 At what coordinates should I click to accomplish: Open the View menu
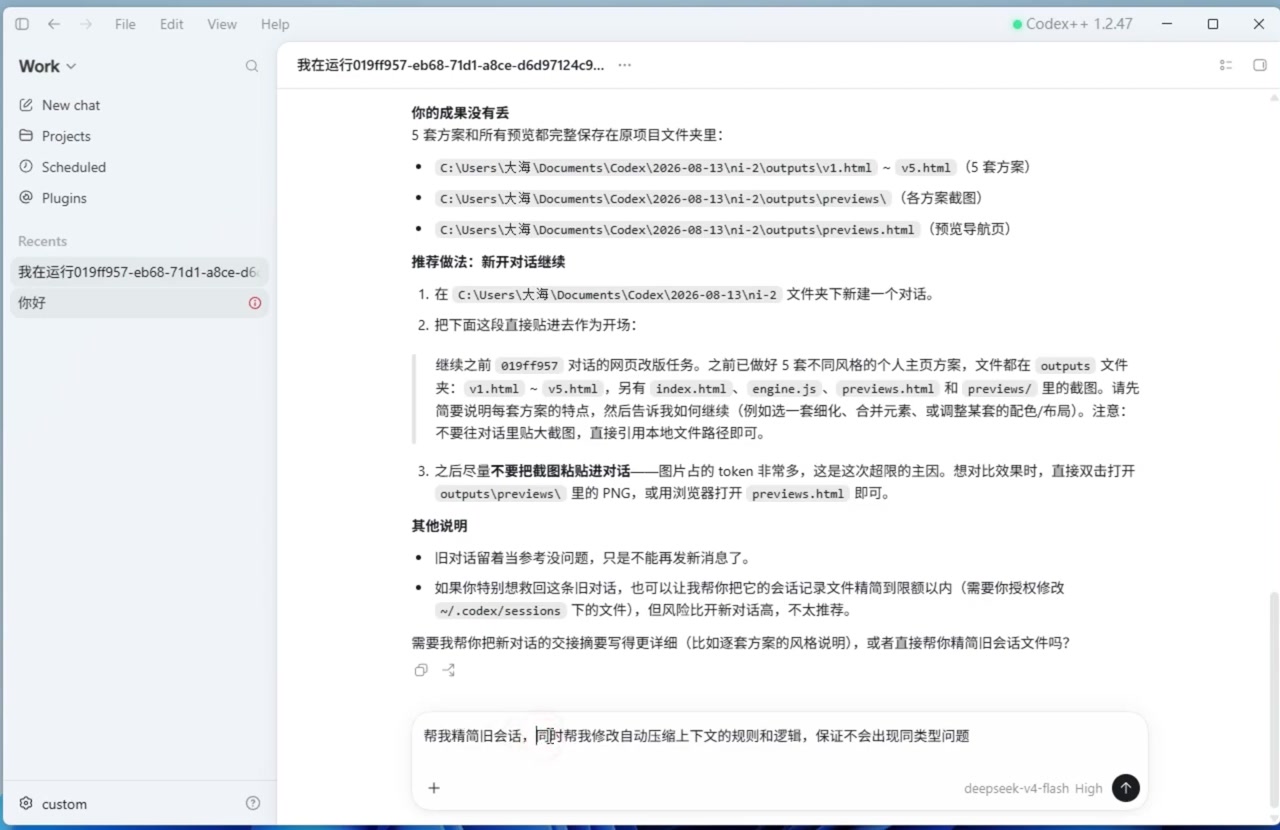pos(222,24)
